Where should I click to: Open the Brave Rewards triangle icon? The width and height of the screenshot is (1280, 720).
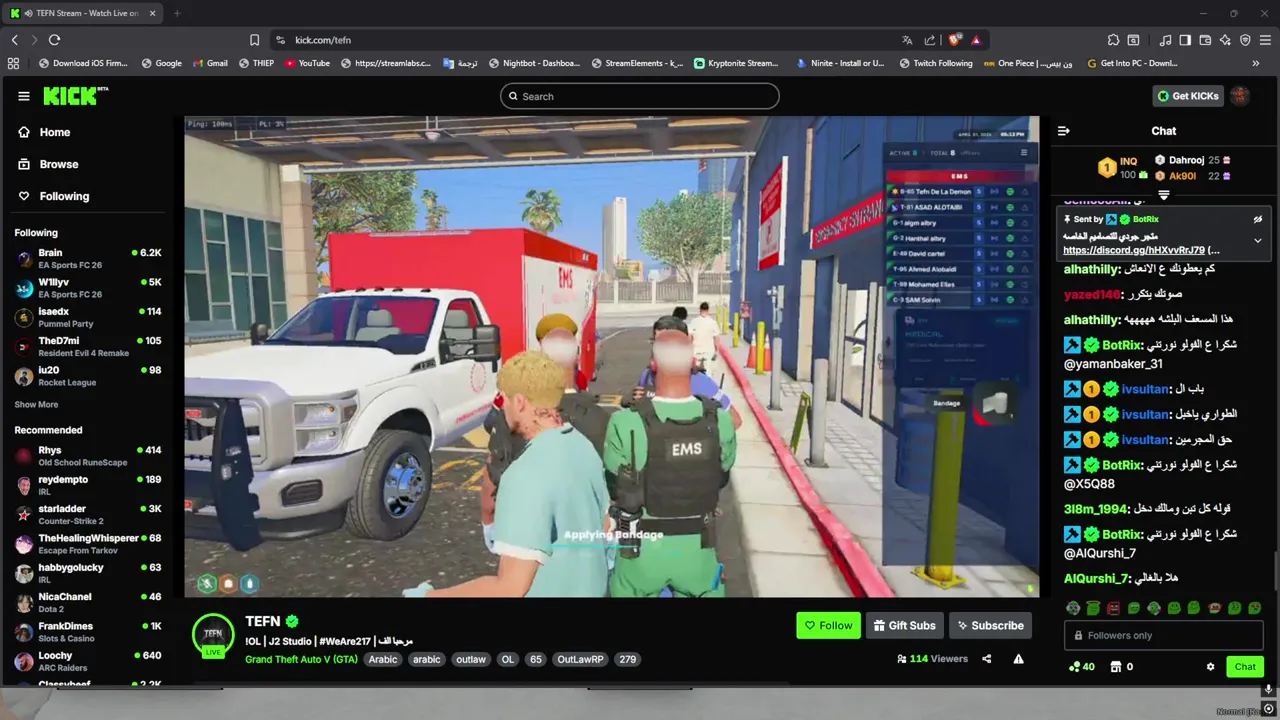(976, 40)
